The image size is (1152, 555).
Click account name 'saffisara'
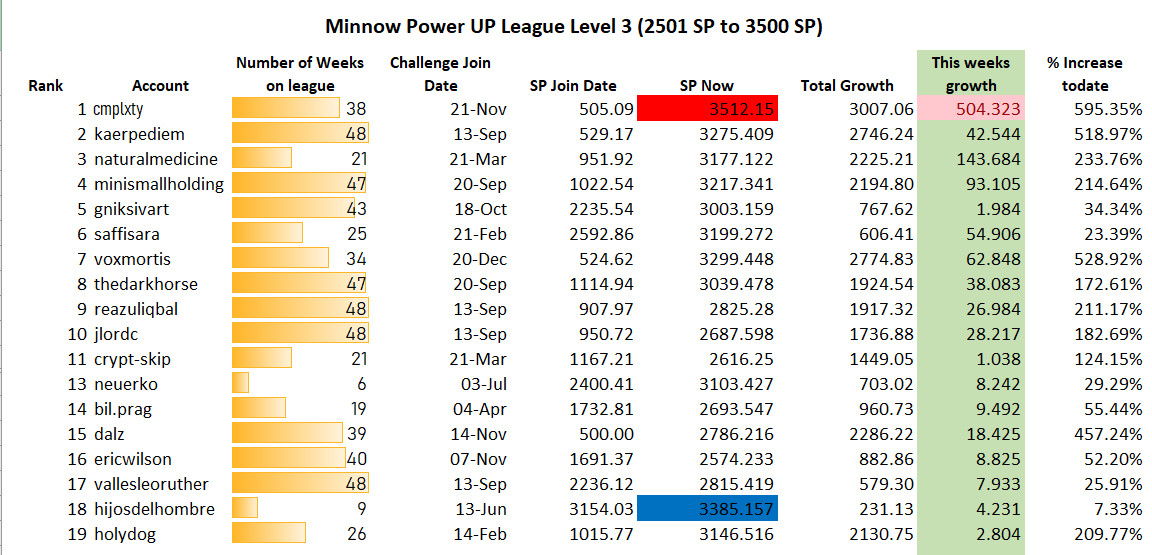127,234
